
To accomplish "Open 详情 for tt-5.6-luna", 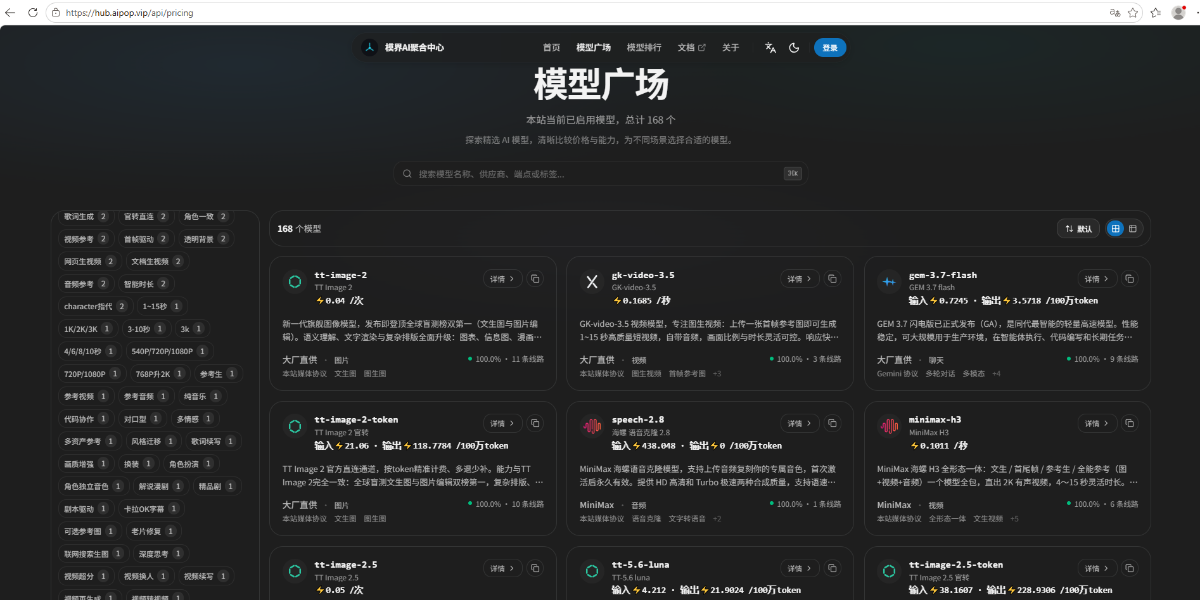I will pos(800,568).
